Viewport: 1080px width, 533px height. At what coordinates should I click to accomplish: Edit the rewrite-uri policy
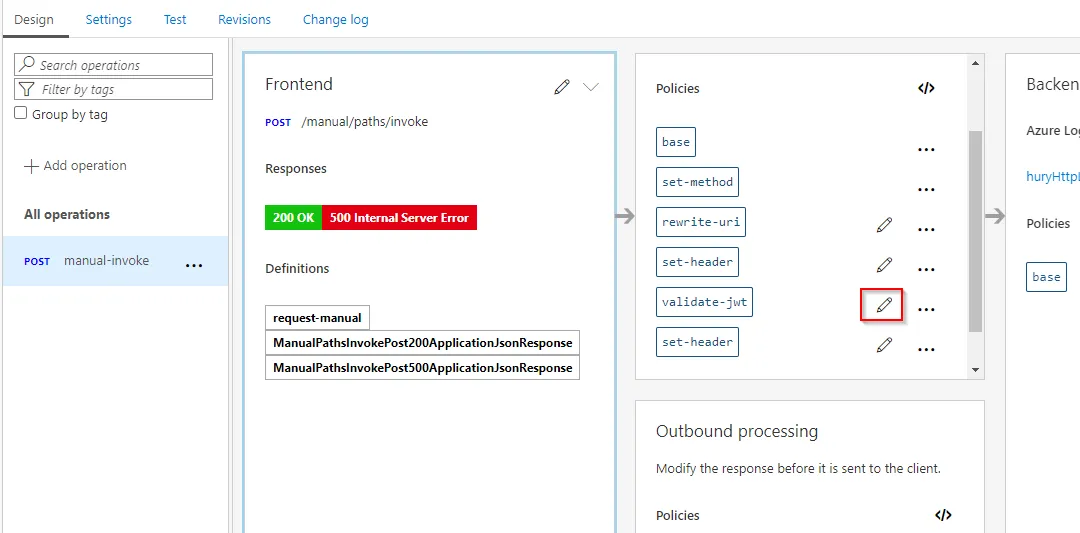884,226
